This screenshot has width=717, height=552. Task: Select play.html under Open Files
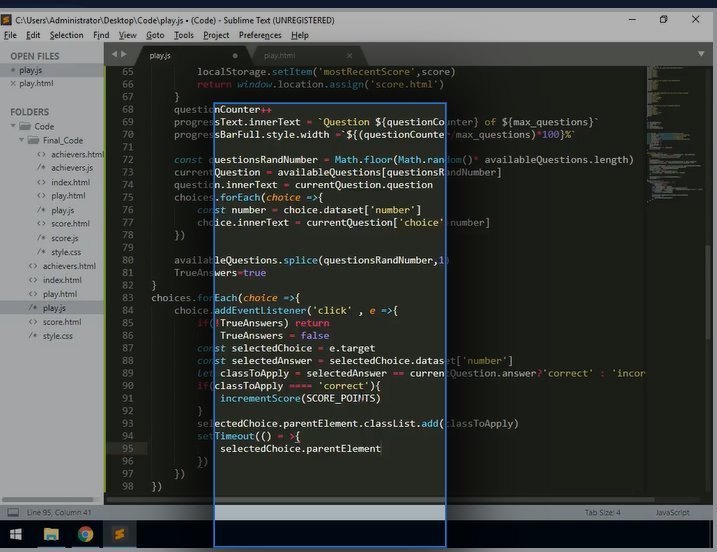pos(52,83)
